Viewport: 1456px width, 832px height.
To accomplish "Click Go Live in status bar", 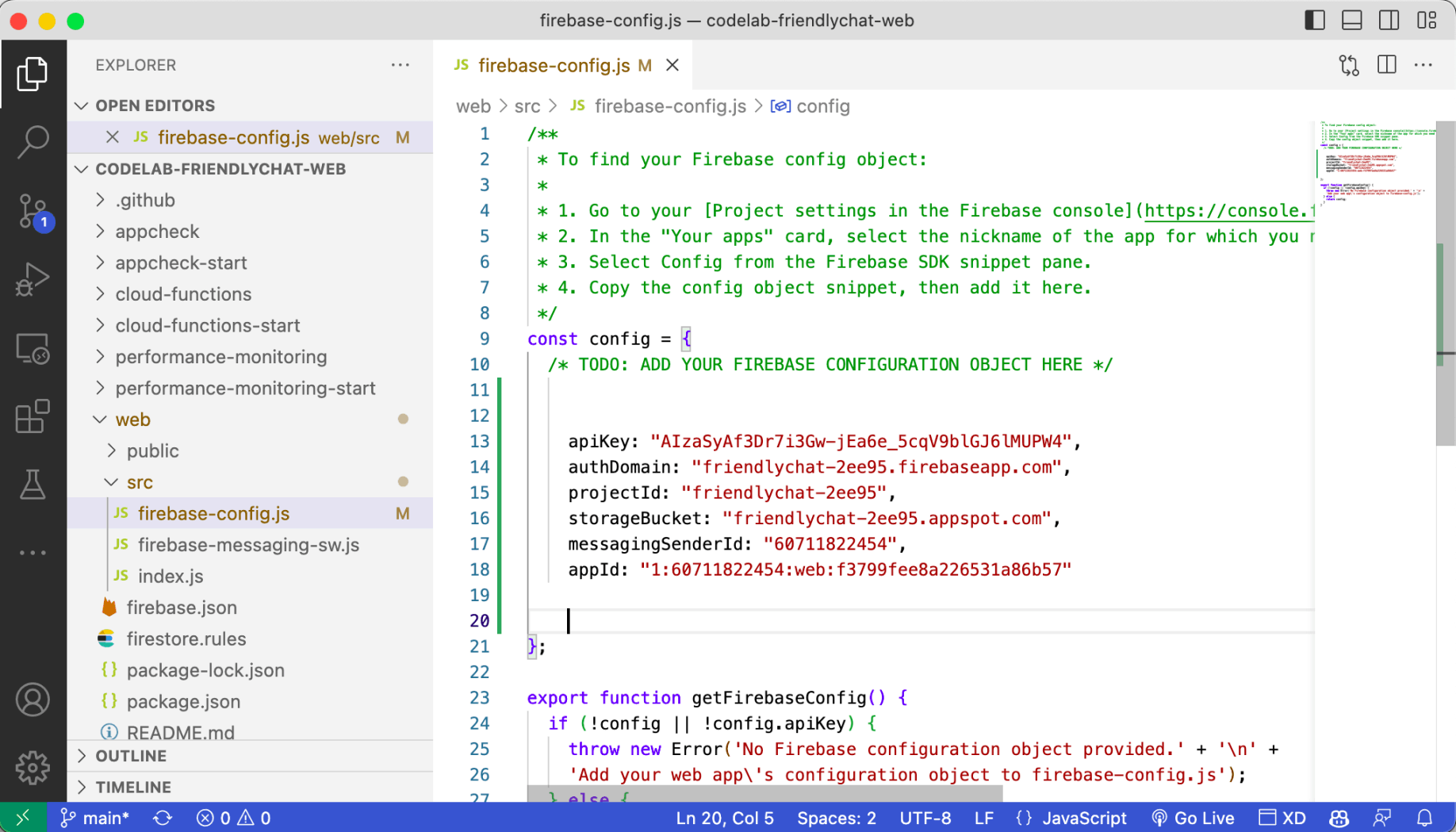I will click(x=1194, y=818).
